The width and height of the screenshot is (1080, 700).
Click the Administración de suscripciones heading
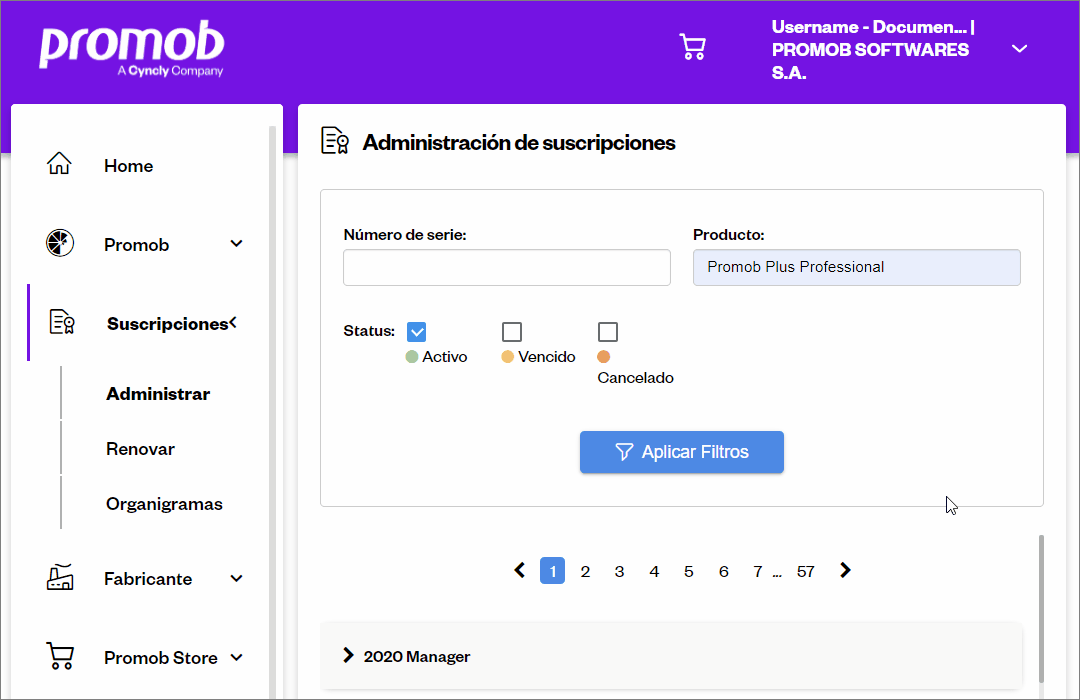(x=519, y=143)
